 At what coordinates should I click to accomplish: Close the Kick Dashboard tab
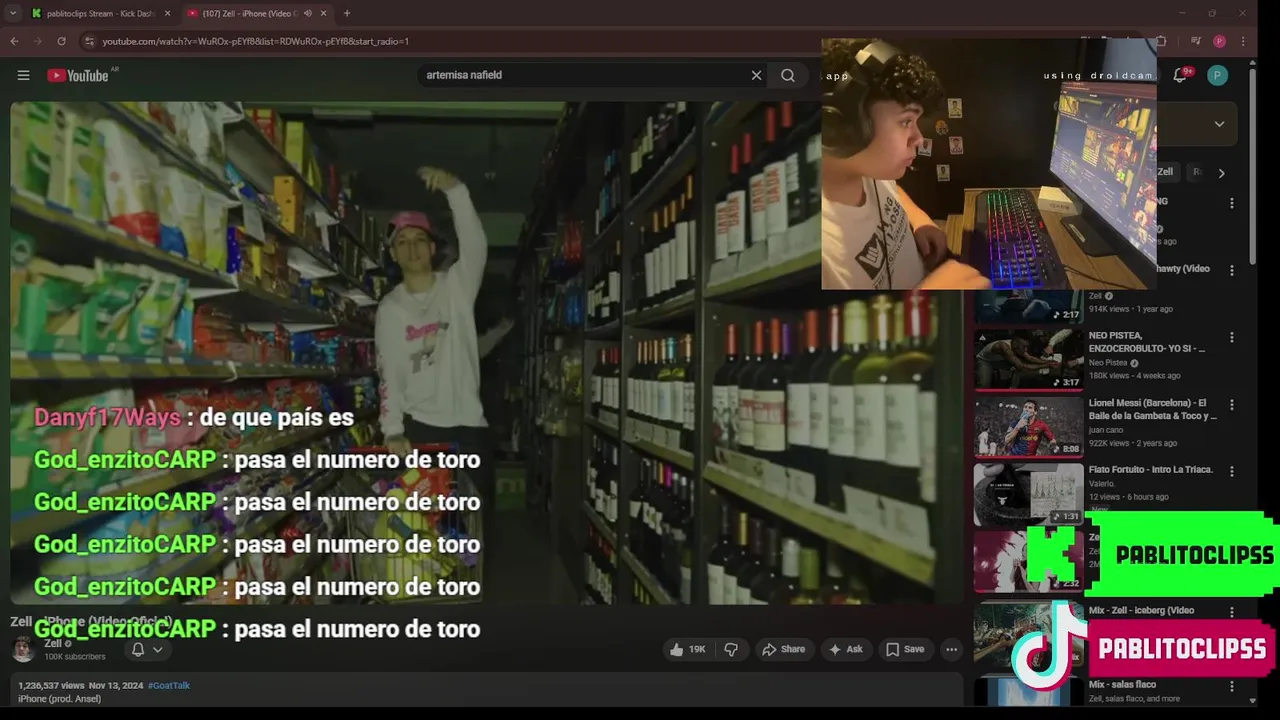pos(167,14)
